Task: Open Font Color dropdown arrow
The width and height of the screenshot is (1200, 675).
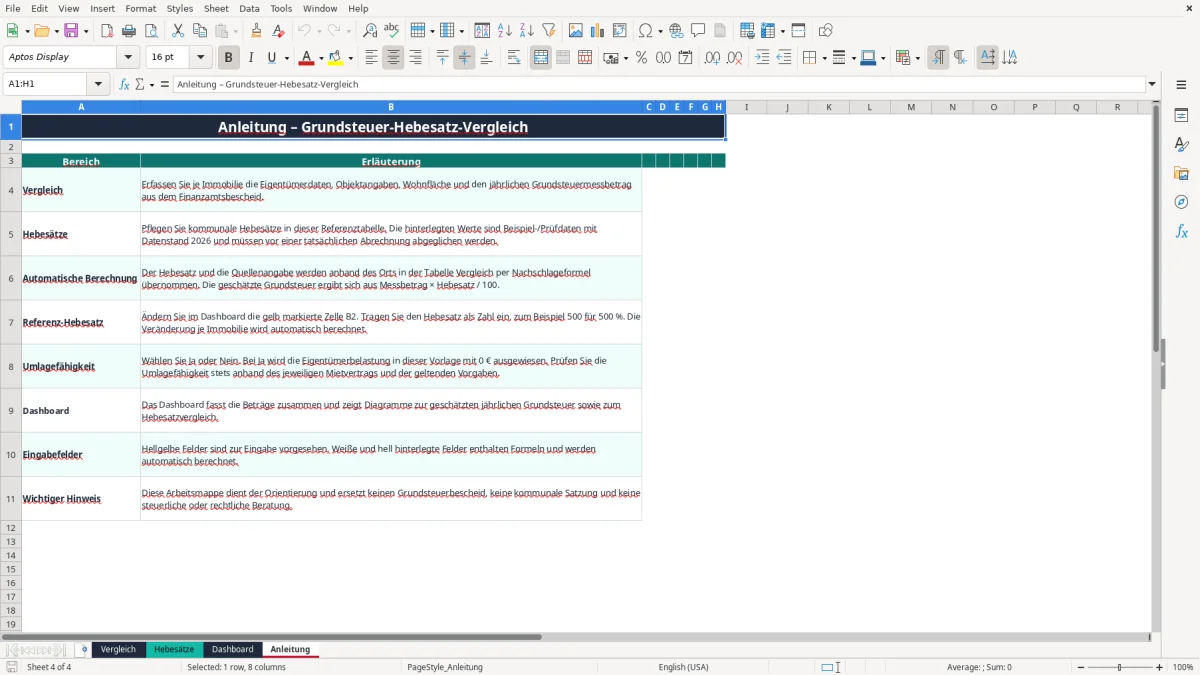Action: coord(321,58)
